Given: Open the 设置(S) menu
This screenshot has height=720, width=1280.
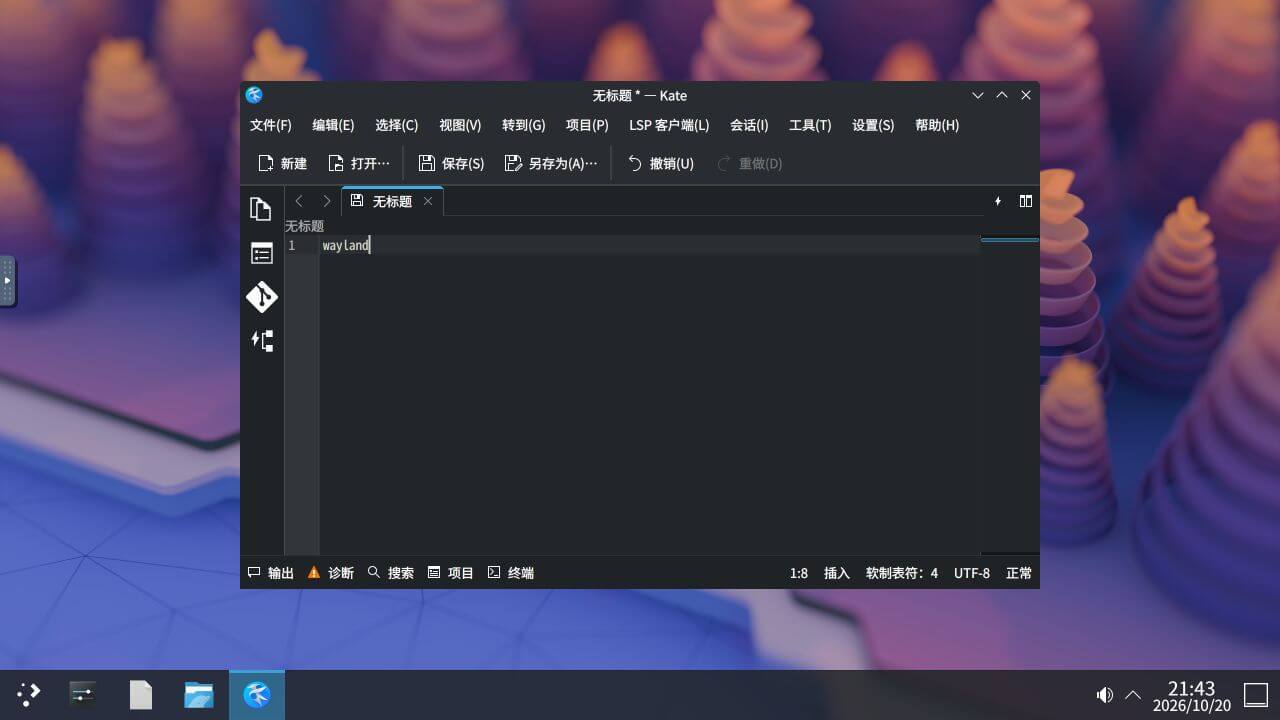Looking at the screenshot, I should (873, 125).
